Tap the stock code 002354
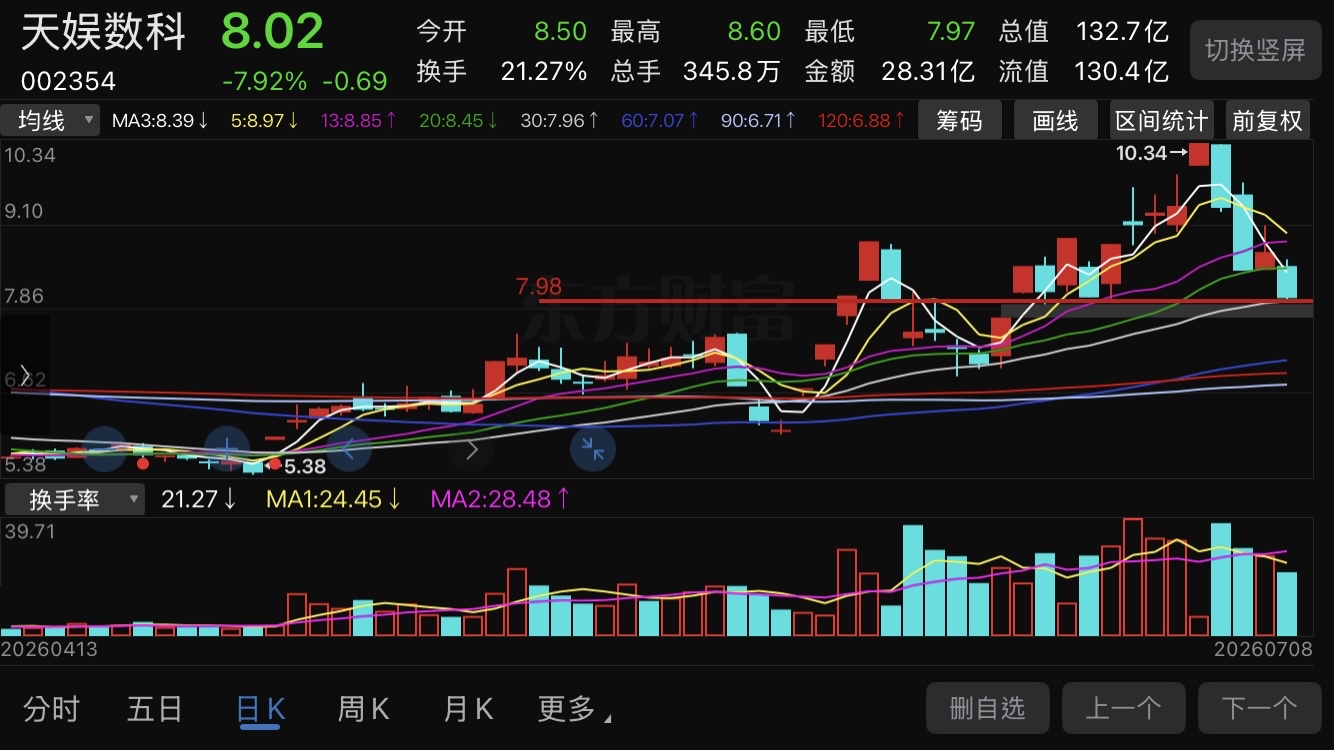The height and width of the screenshot is (750, 1334). tap(69, 81)
